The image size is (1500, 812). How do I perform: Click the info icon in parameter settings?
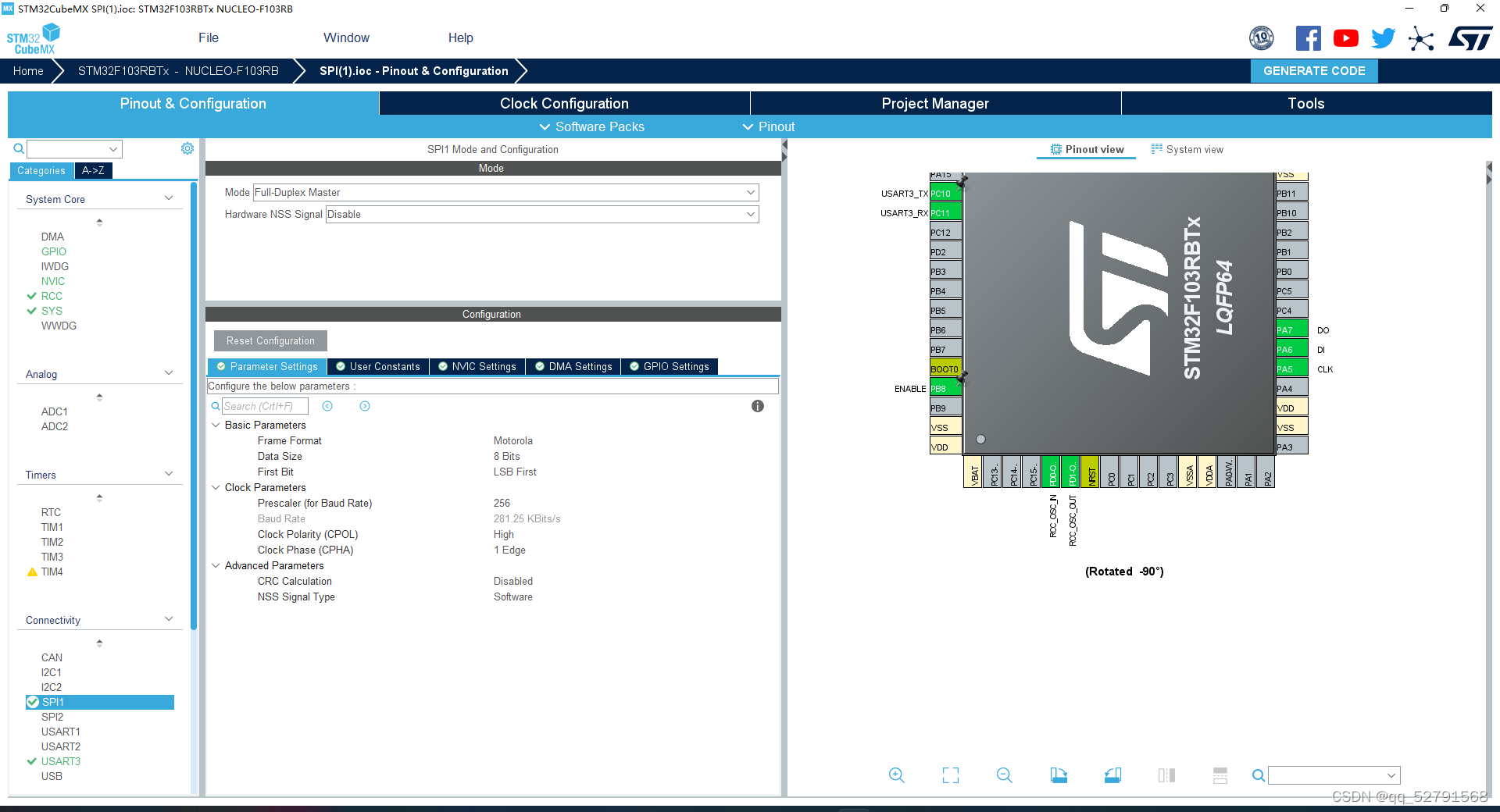(x=757, y=406)
